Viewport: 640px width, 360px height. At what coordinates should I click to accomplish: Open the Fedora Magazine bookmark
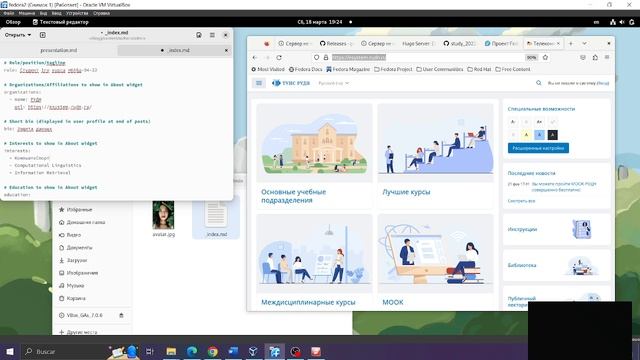(348, 69)
